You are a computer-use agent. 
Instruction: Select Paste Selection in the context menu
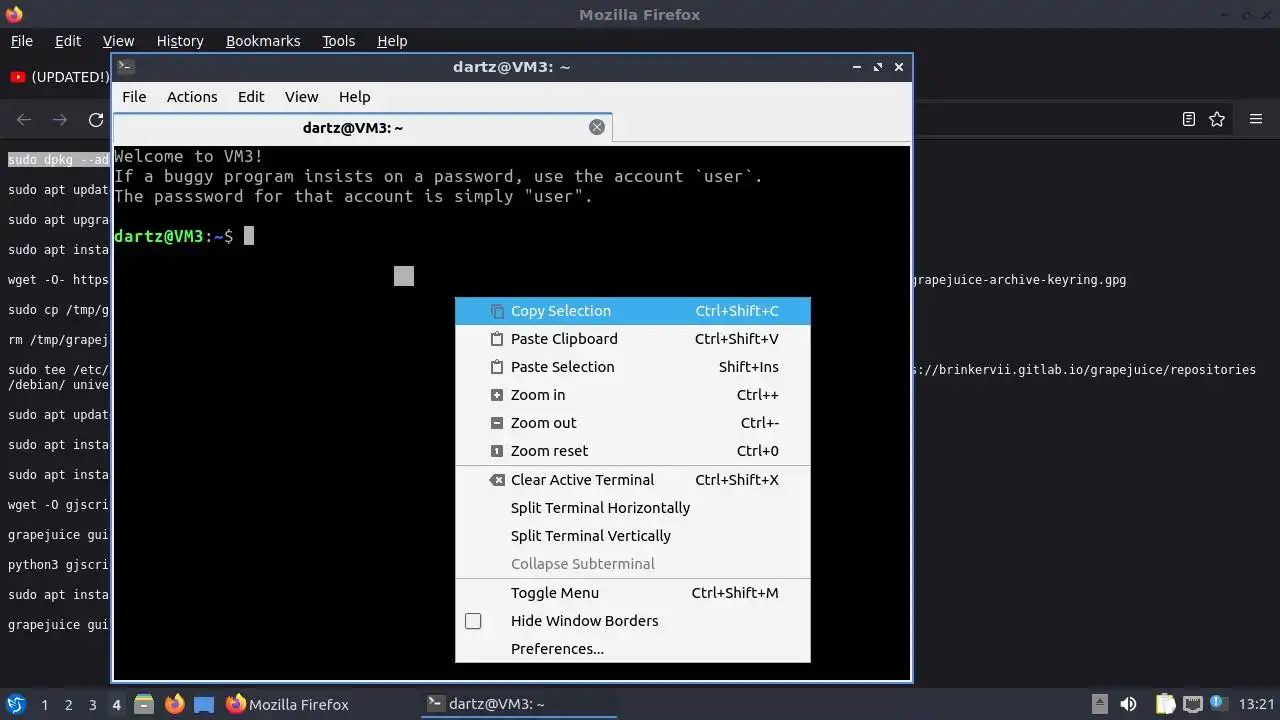click(632, 367)
